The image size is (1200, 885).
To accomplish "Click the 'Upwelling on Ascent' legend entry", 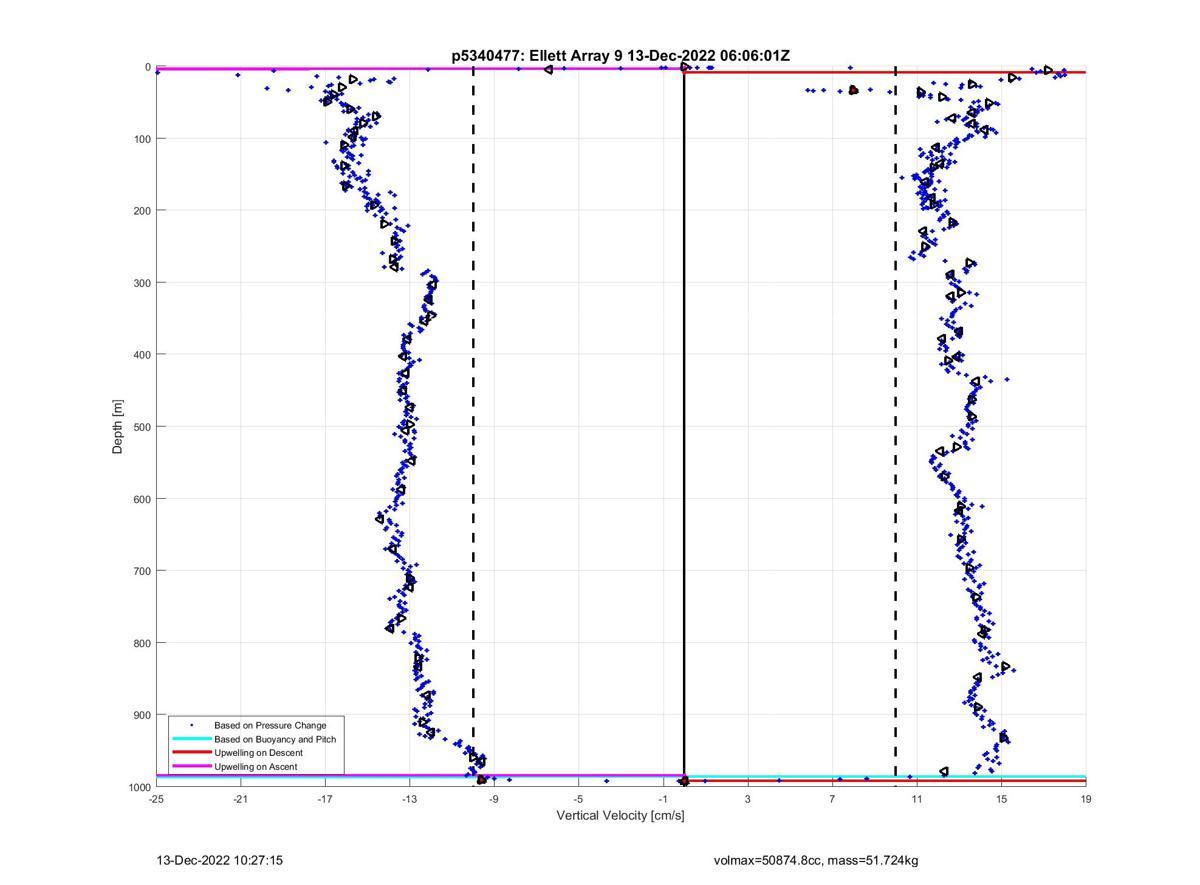I will pyautogui.click(x=255, y=767).
